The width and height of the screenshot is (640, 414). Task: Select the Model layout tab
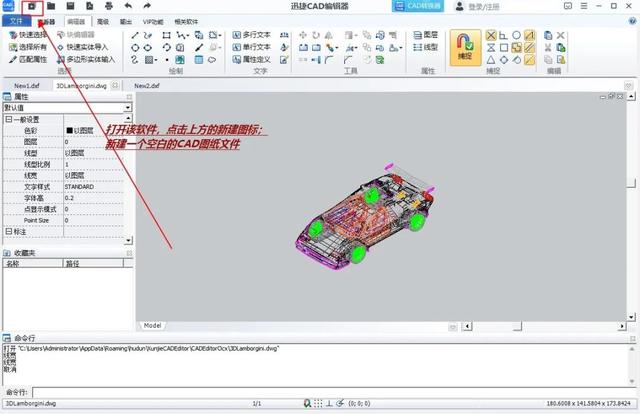(x=152, y=326)
